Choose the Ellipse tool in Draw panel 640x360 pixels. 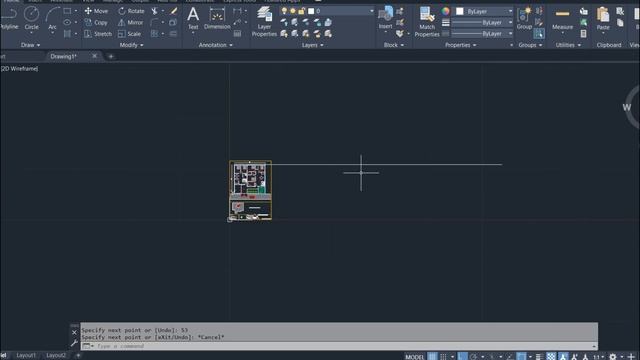tap(67, 22)
